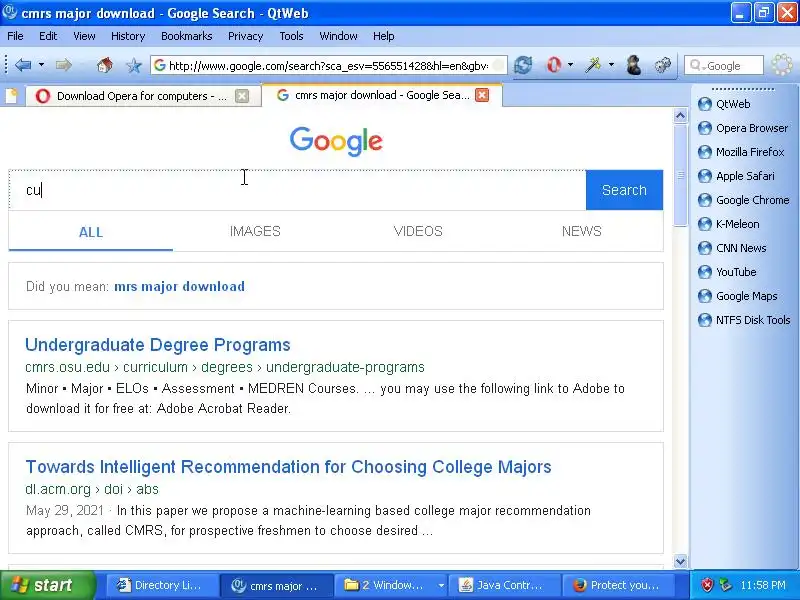The image size is (800, 600).
Task: Open CNN News sidebar bookmark
Action: click(732, 248)
